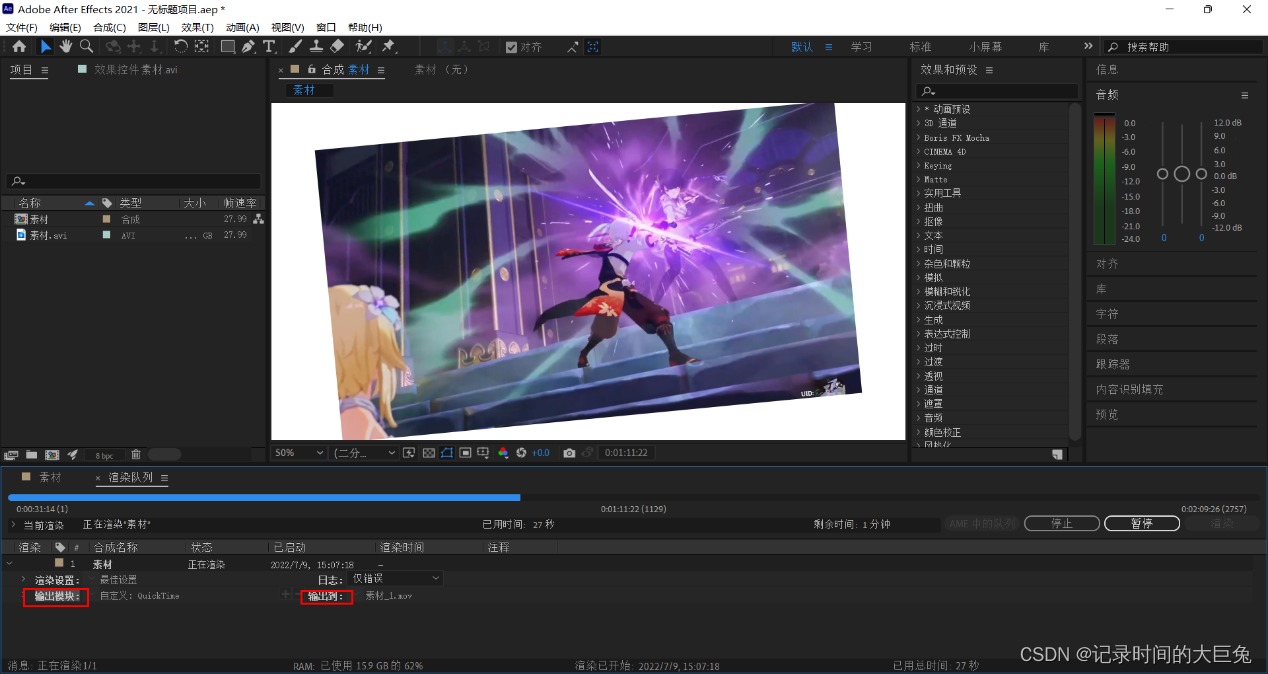This screenshot has height=674, width=1268.
Task: Open the resolution (二分...) dropdown
Action: (365, 453)
